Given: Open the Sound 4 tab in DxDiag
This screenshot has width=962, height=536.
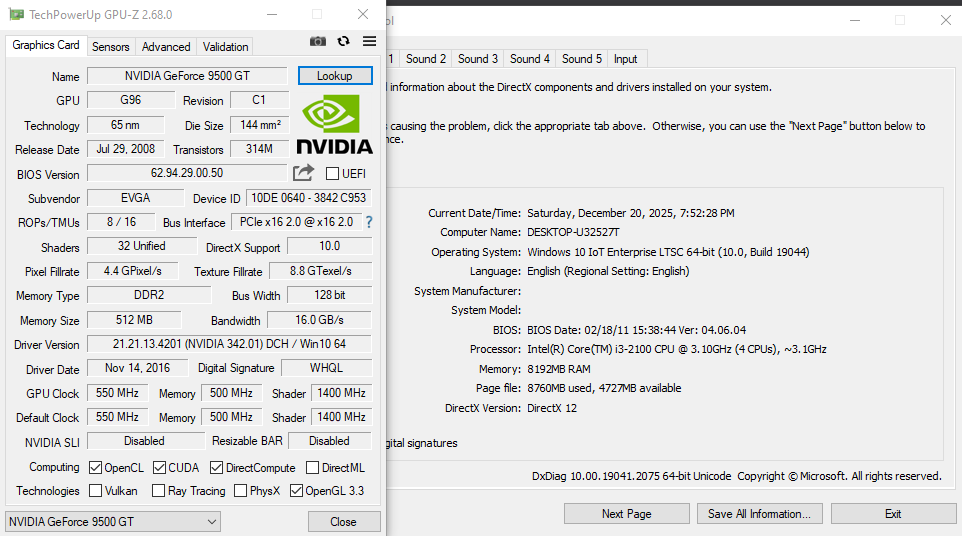Looking at the screenshot, I should coord(530,59).
